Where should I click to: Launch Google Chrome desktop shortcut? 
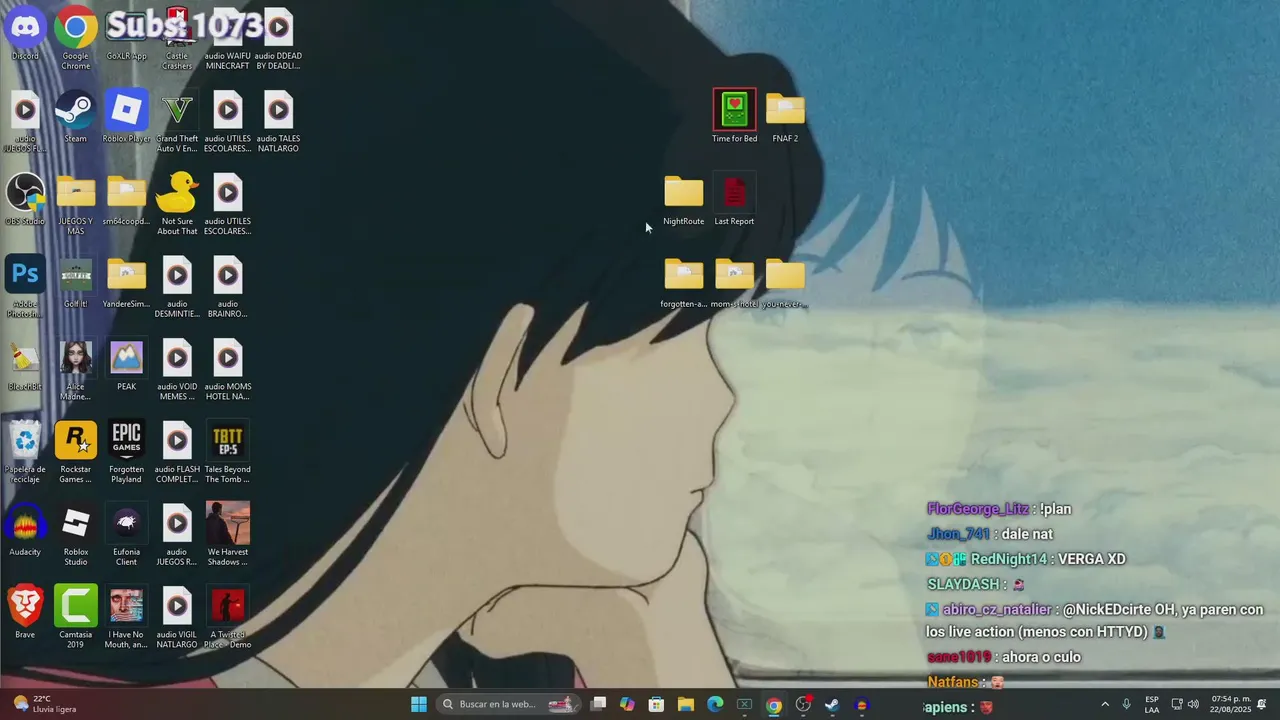(76, 40)
